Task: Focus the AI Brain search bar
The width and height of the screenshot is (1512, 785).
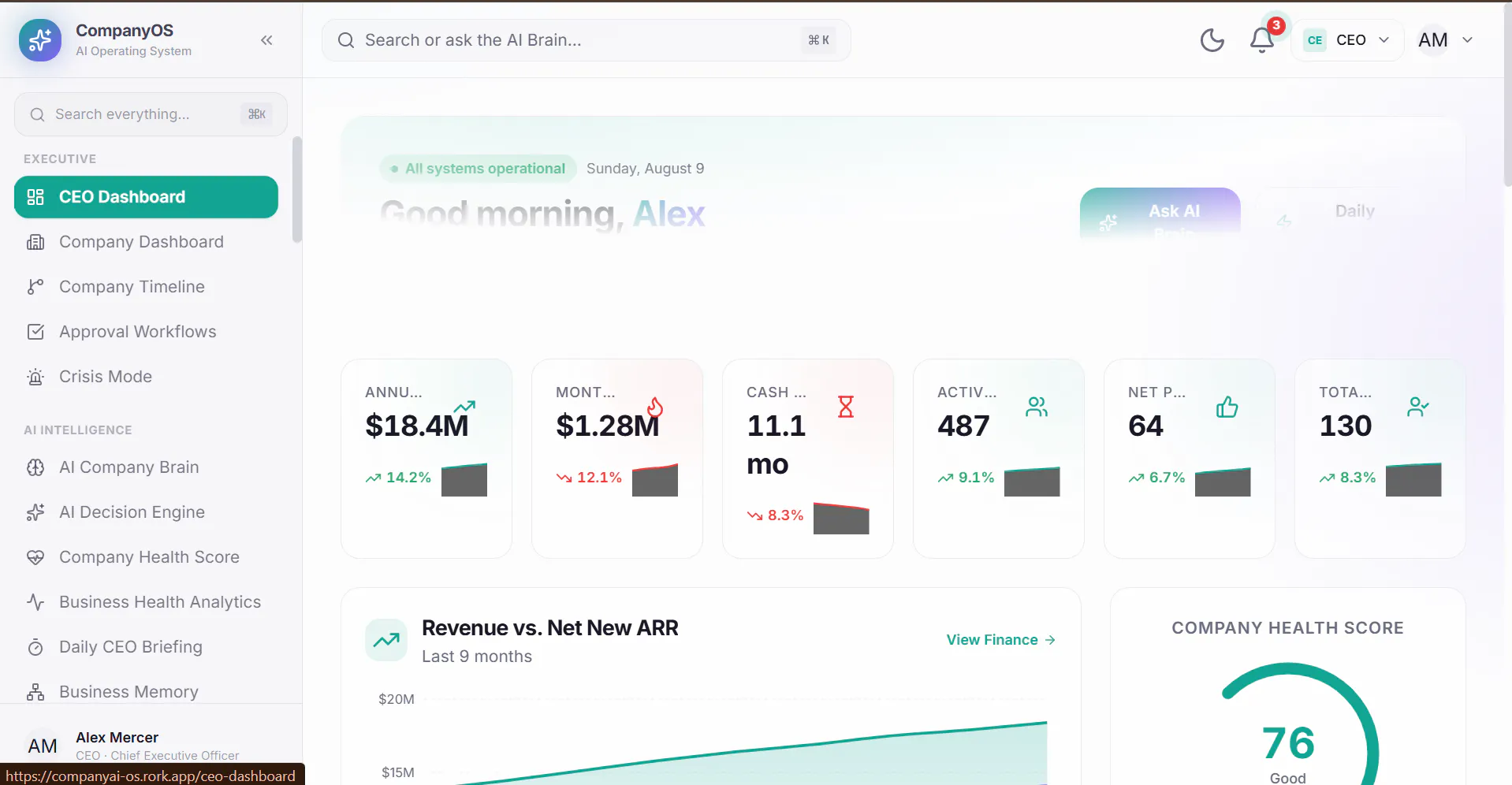Action: (x=586, y=40)
